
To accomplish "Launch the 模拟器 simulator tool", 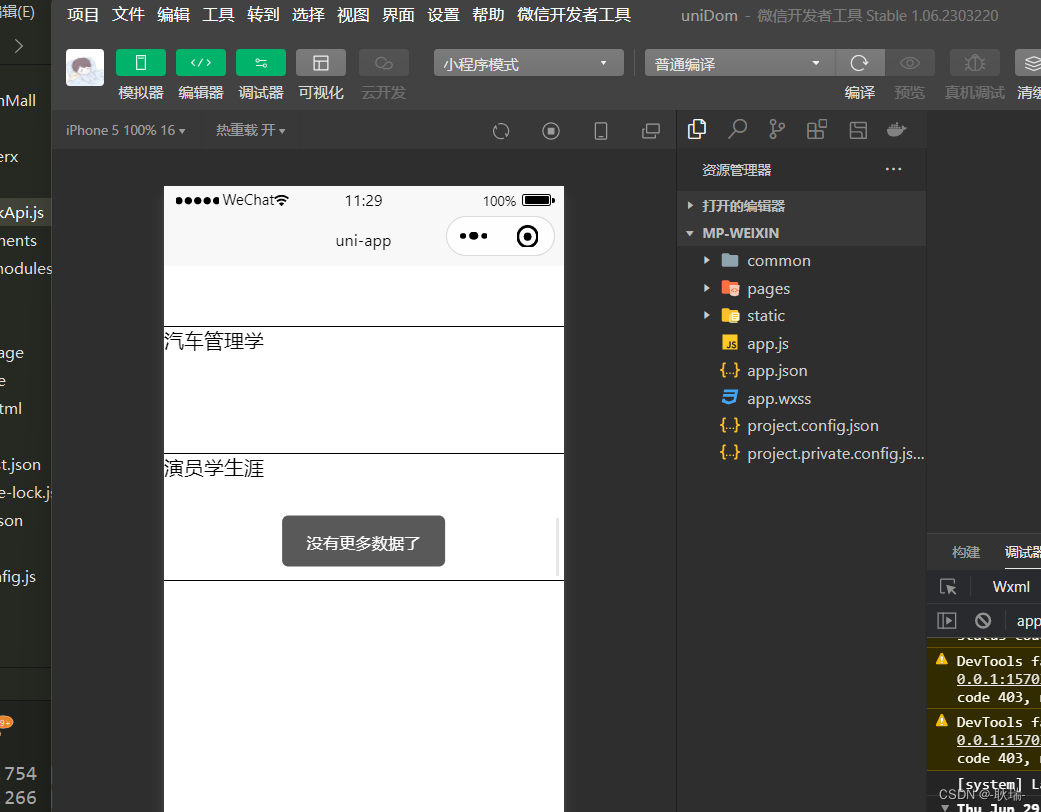I will click(140, 62).
